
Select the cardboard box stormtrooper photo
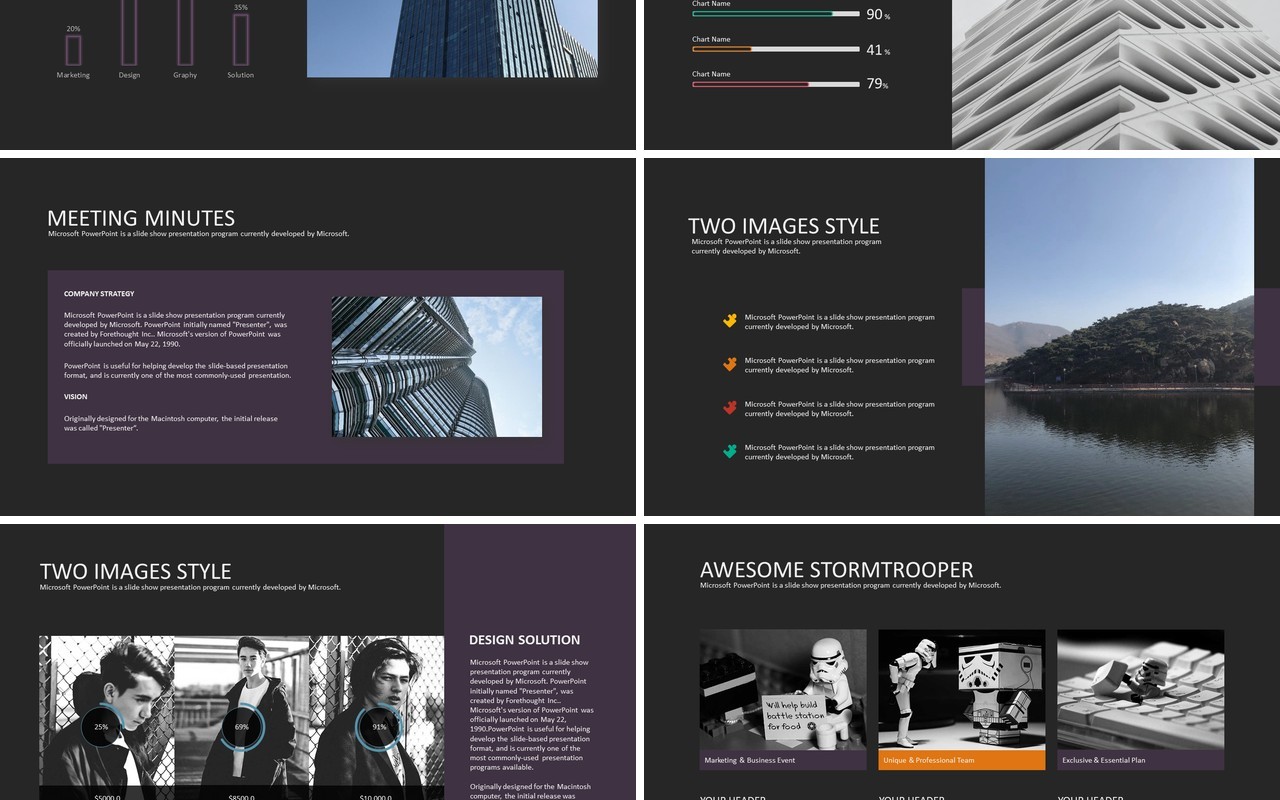coord(962,690)
